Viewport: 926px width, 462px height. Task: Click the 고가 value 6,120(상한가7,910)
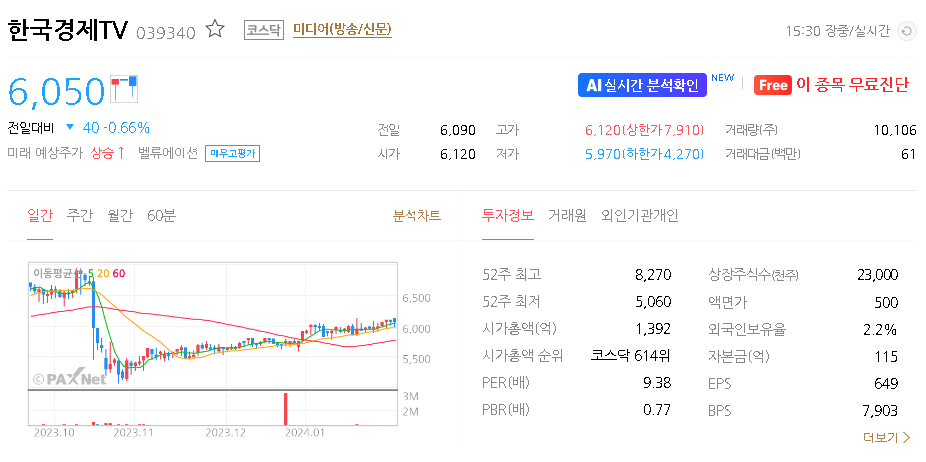point(644,130)
